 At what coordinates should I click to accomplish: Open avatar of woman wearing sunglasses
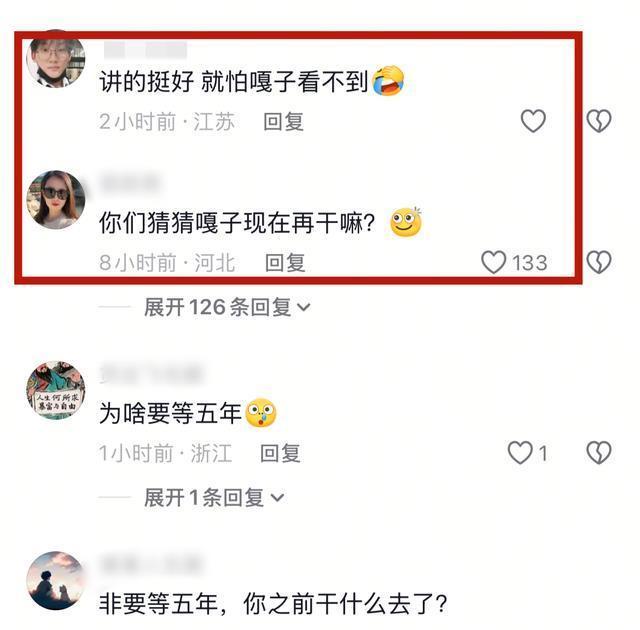pos(56,200)
